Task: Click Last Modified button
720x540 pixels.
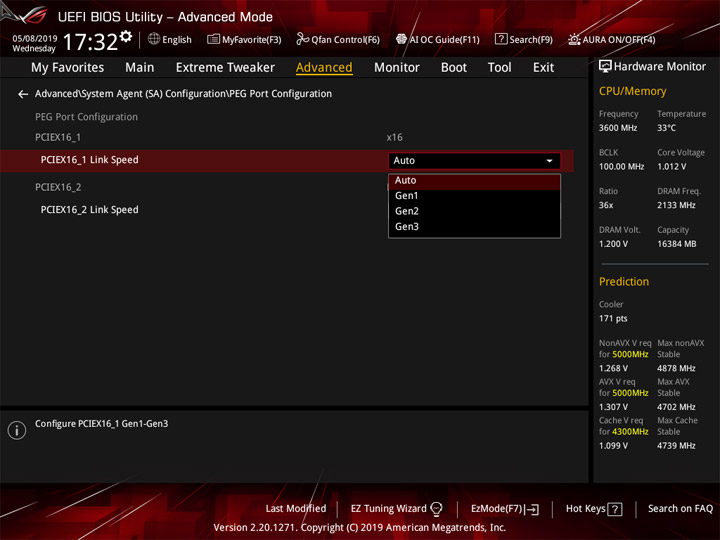Action: (x=296, y=509)
